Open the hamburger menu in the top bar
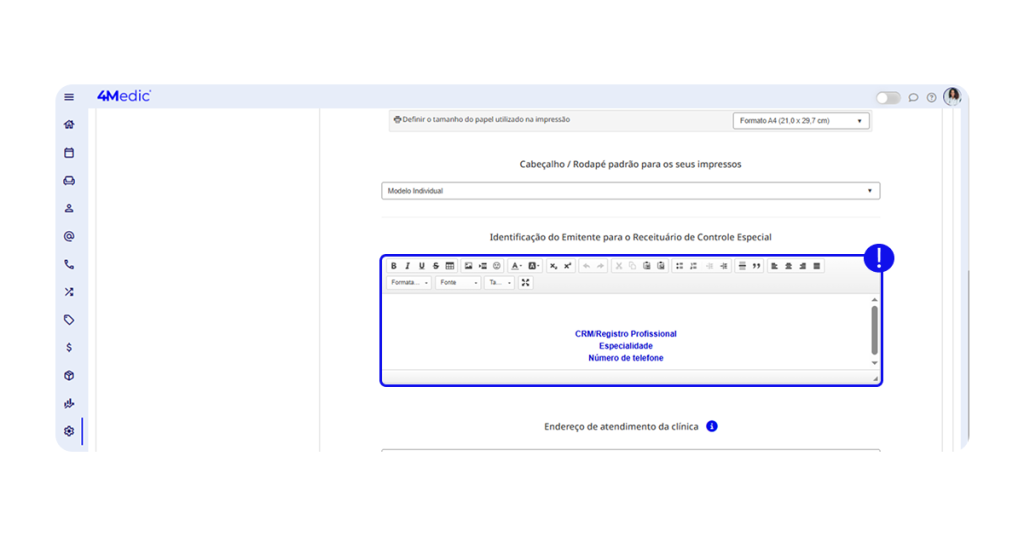This screenshot has height=537, width=1024. [69, 97]
